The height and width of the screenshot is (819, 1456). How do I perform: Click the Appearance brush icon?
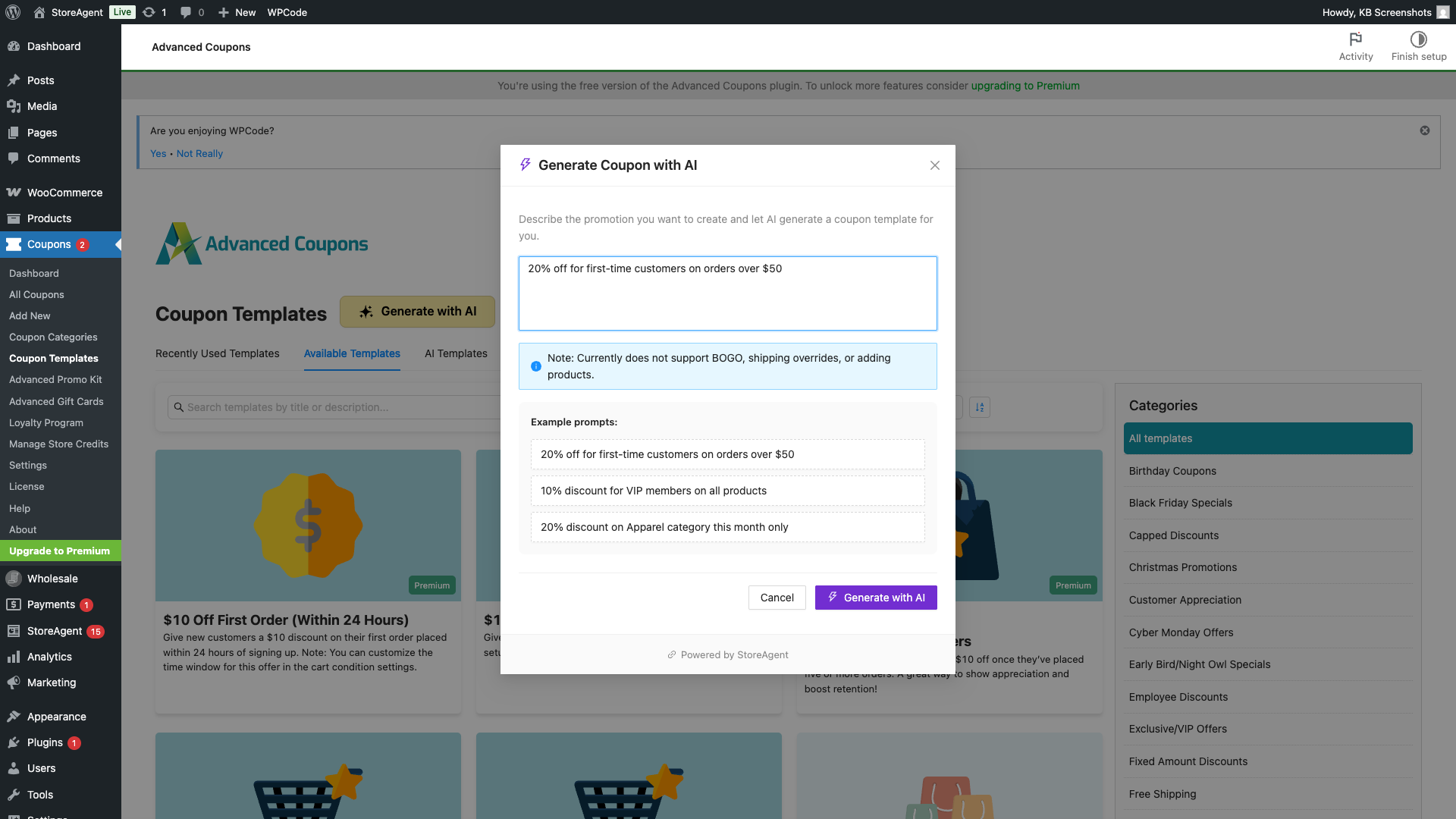14,717
